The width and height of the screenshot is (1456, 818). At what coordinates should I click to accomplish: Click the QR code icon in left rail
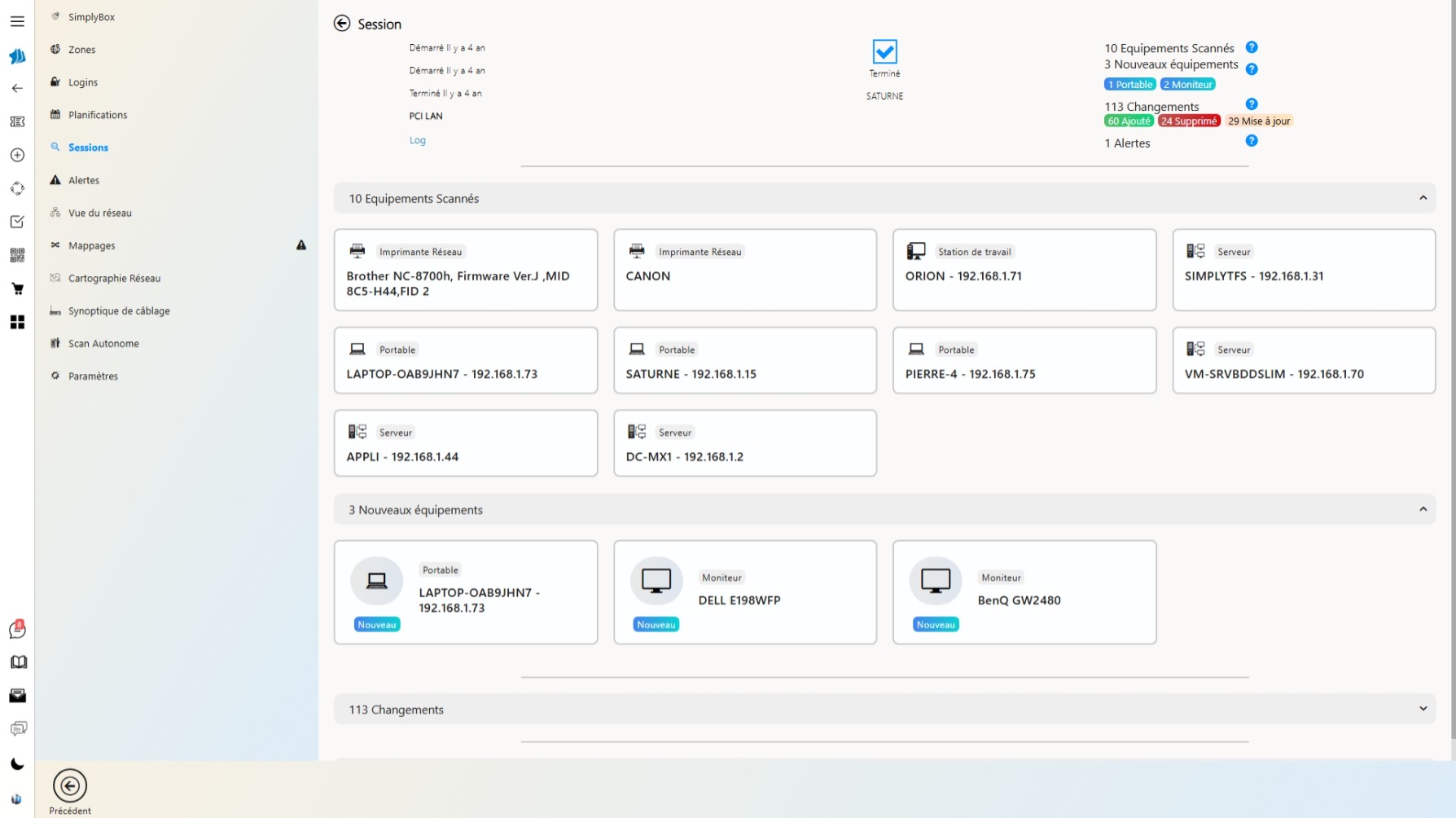click(x=17, y=255)
